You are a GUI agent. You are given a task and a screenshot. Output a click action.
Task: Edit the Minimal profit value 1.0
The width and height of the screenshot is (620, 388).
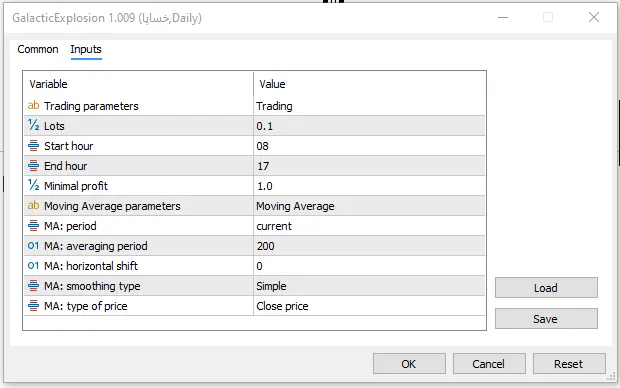[x=369, y=186]
